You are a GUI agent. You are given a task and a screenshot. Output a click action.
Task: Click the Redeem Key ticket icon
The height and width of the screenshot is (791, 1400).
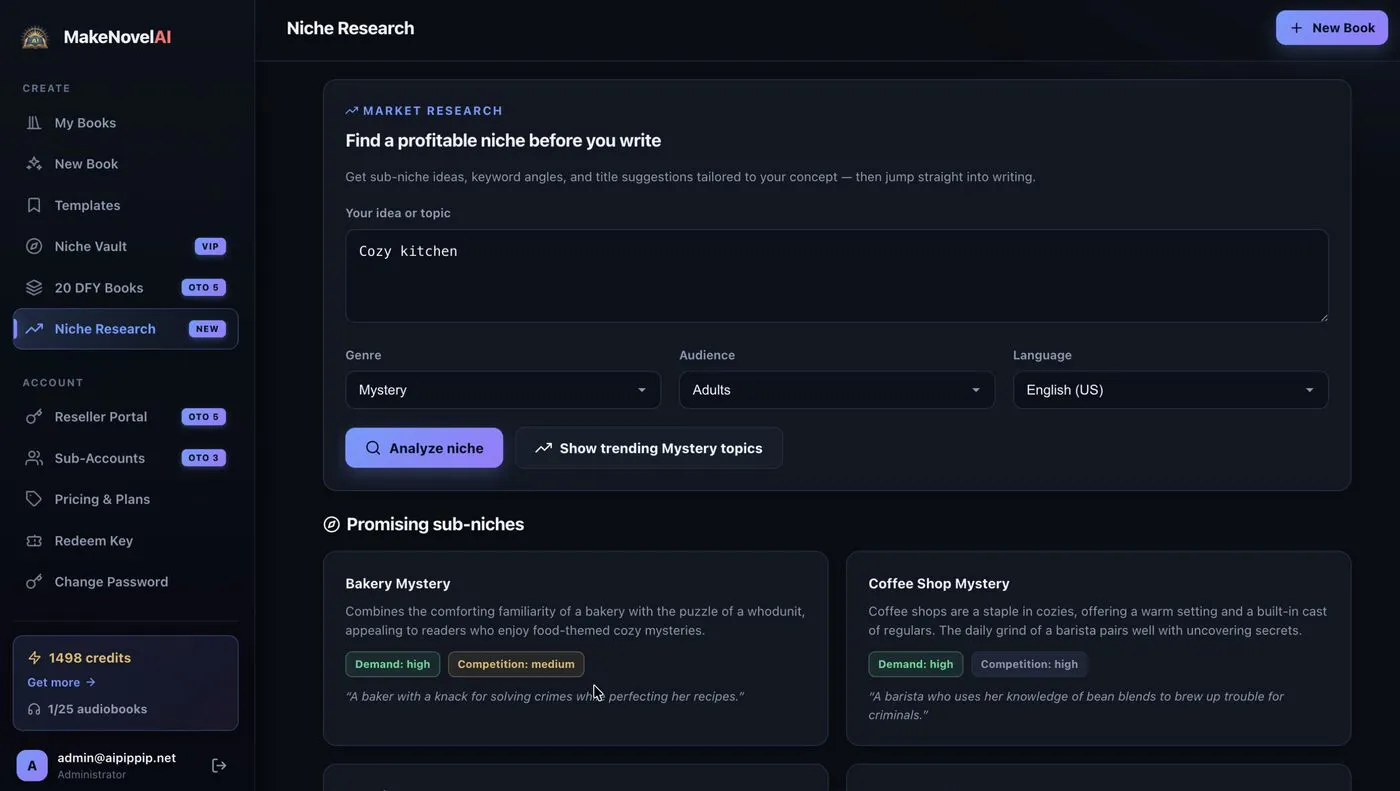coord(34,541)
